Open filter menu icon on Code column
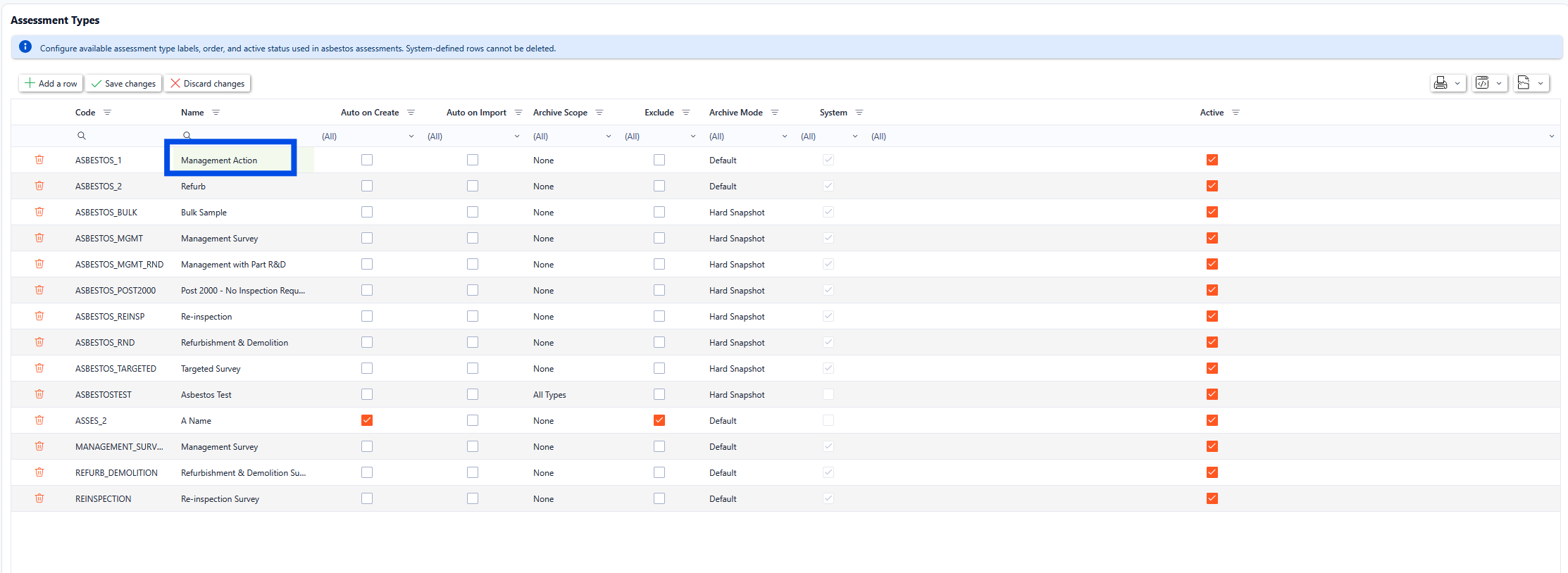 (x=107, y=113)
